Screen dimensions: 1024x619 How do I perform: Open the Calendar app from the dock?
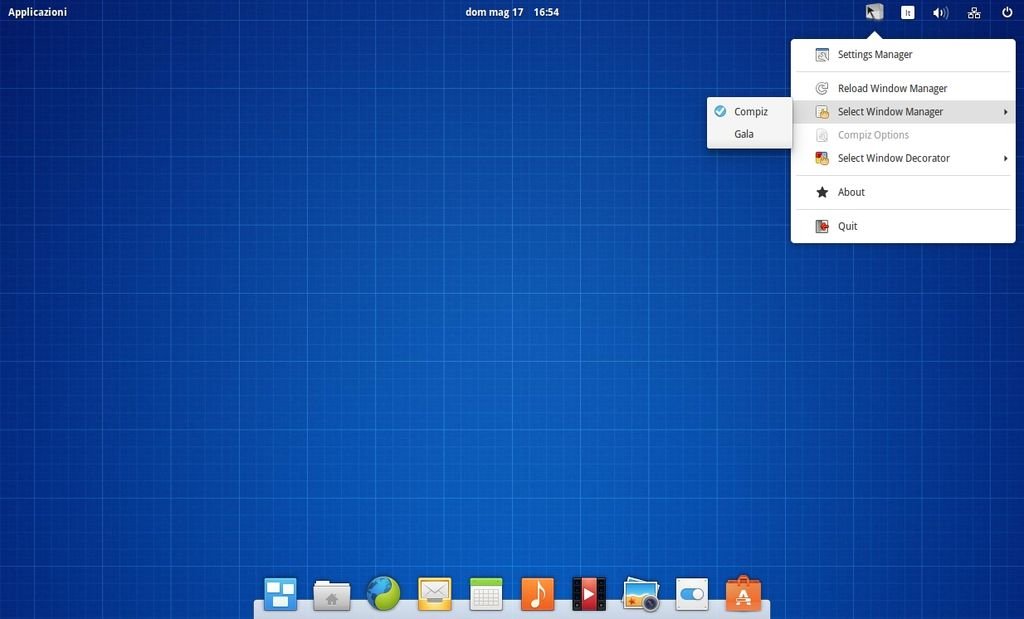point(486,594)
